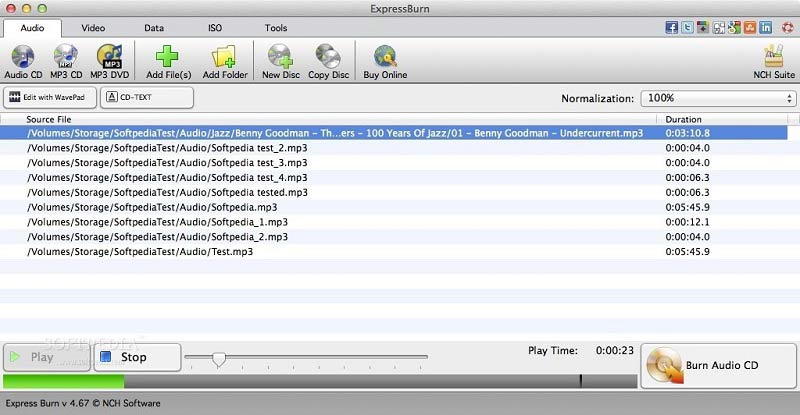Start a New Disc

(279, 56)
